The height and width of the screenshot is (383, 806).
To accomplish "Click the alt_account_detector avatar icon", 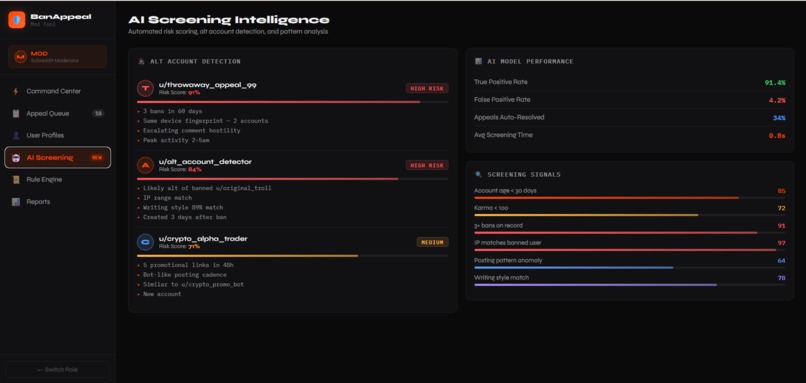I will click(x=145, y=165).
